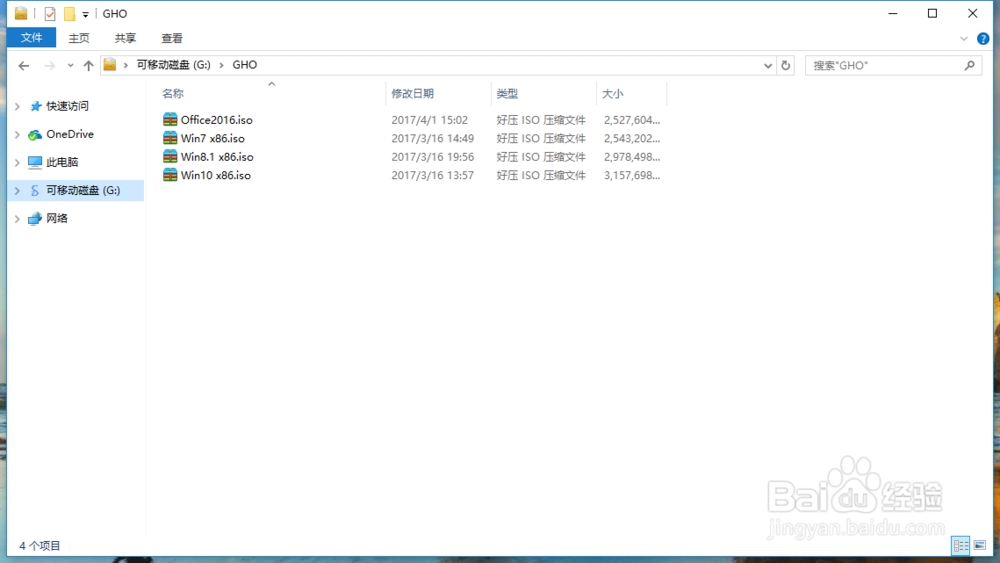Select the Win8.1 x86.iso file icon
This screenshot has height=563, width=1000.
coord(170,156)
